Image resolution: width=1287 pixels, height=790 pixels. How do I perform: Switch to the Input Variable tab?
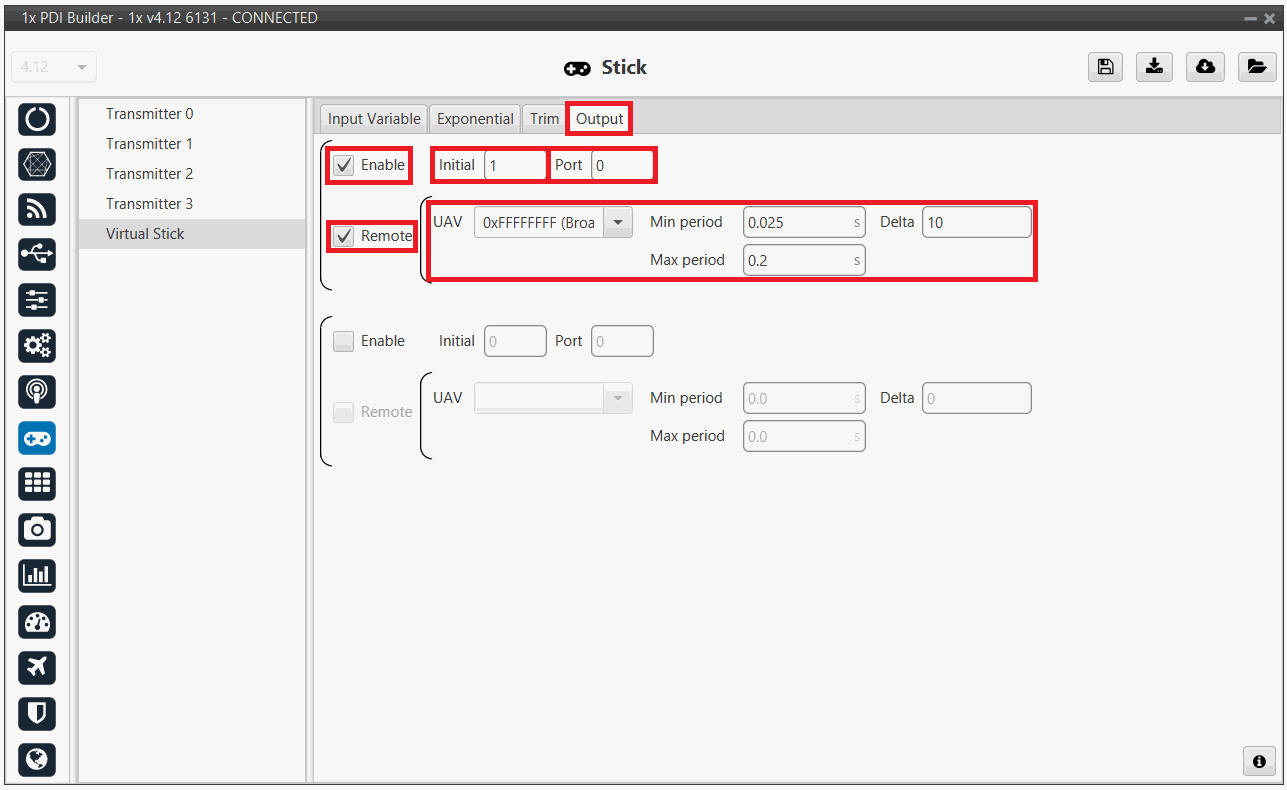click(374, 119)
